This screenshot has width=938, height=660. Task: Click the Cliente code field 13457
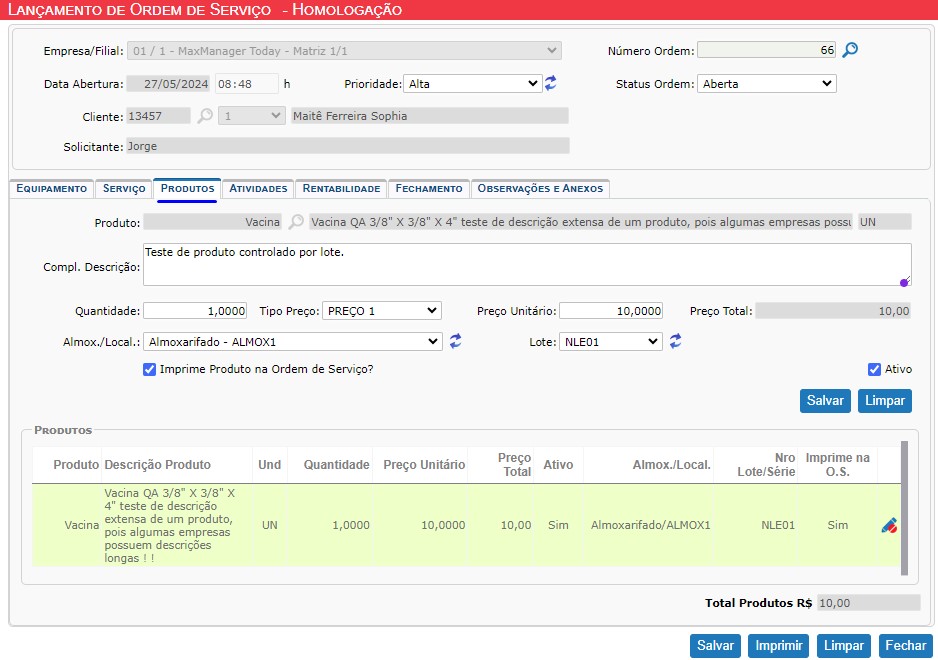coord(159,116)
